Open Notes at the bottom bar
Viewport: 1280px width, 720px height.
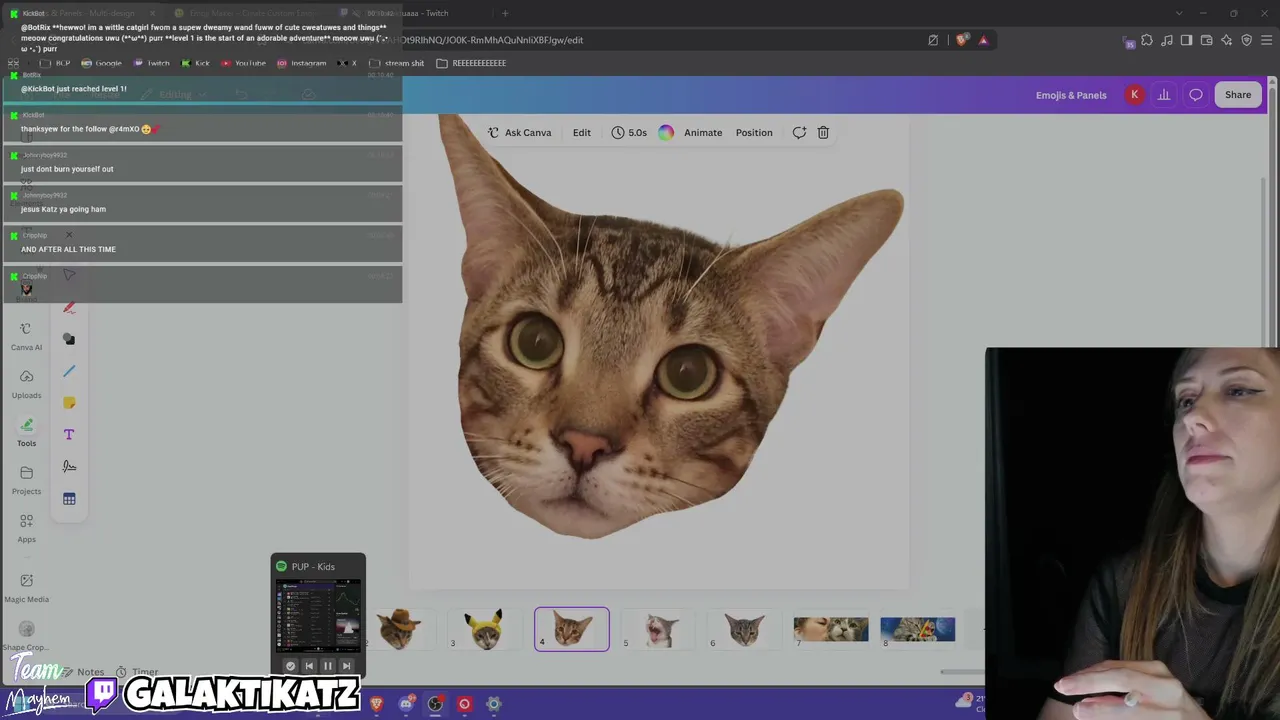pyautogui.click(x=84, y=672)
